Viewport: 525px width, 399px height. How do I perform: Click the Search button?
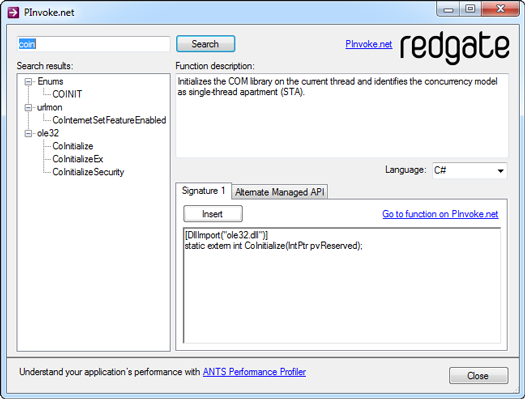(x=206, y=44)
